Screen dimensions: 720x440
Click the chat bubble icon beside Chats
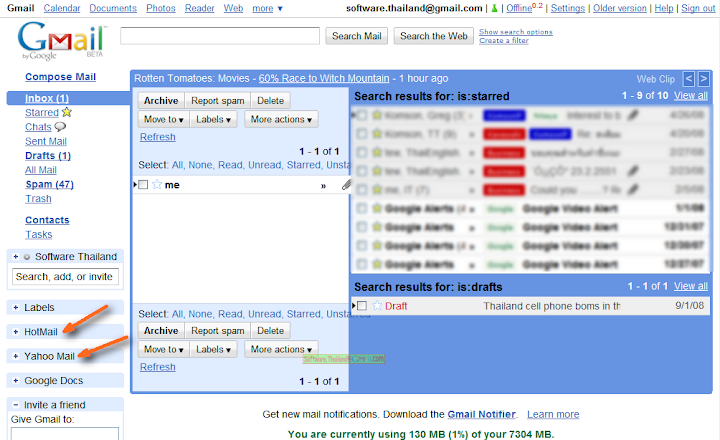click(x=60, y=126)
